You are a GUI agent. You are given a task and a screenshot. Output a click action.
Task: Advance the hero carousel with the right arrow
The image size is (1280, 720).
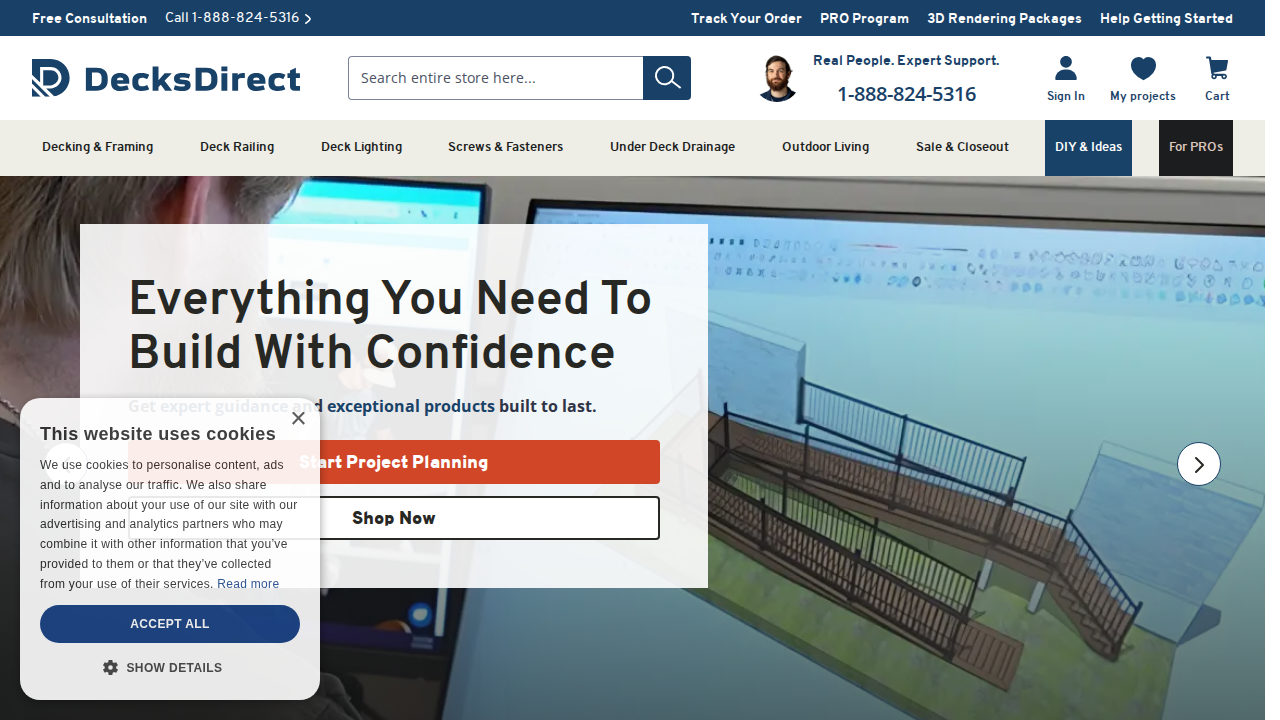[x=1198, y=464]
